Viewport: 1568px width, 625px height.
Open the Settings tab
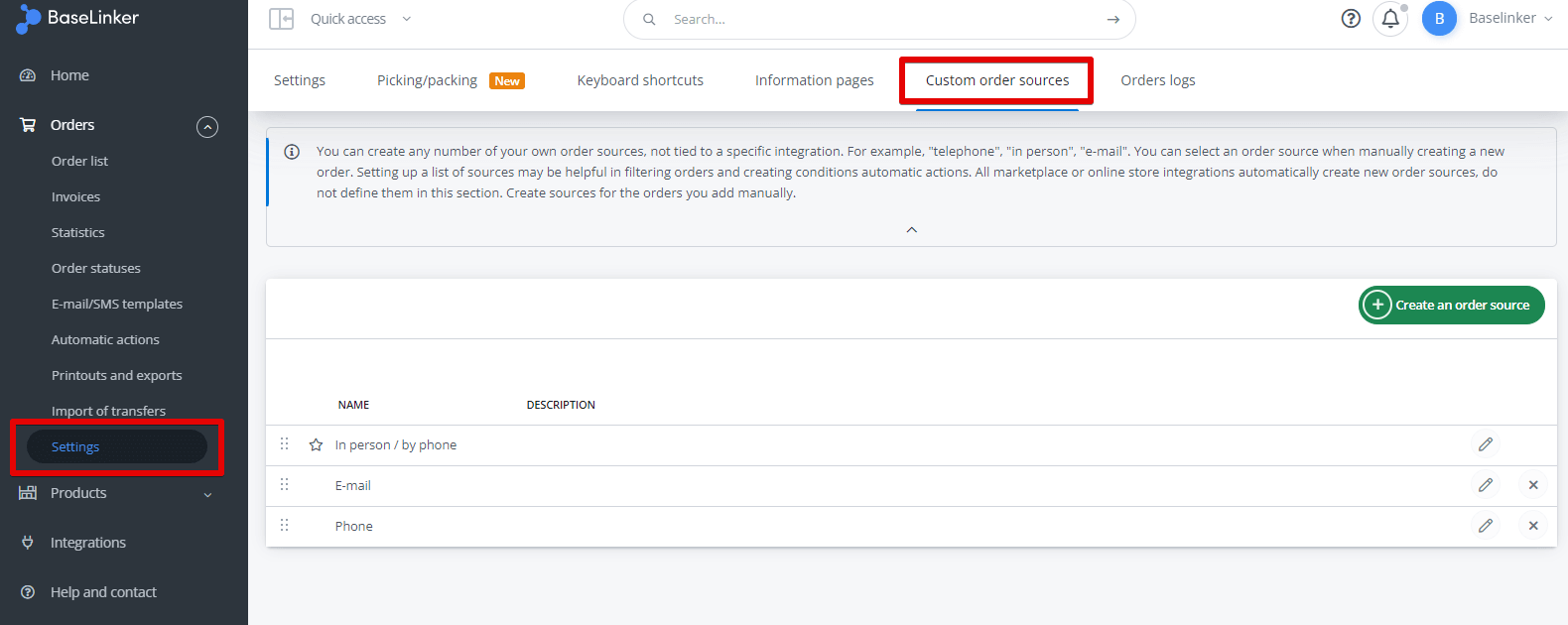300,80
